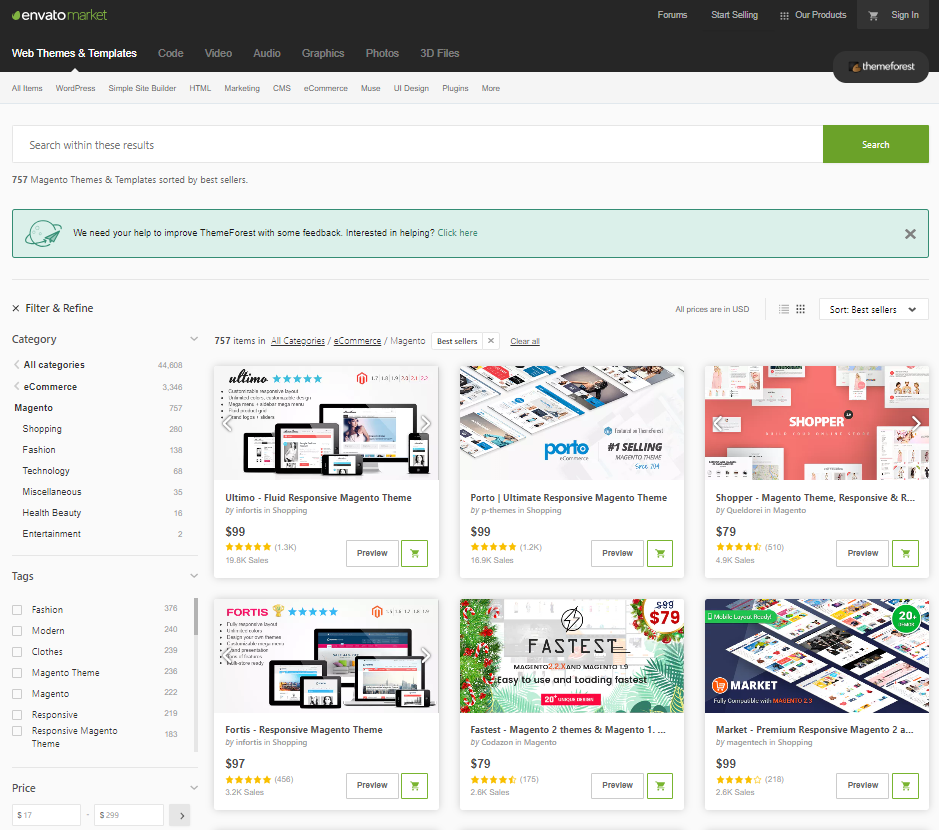Add Porto theme to cart
The height and width of the screenshot is (830, 939).
click(659, 553)
